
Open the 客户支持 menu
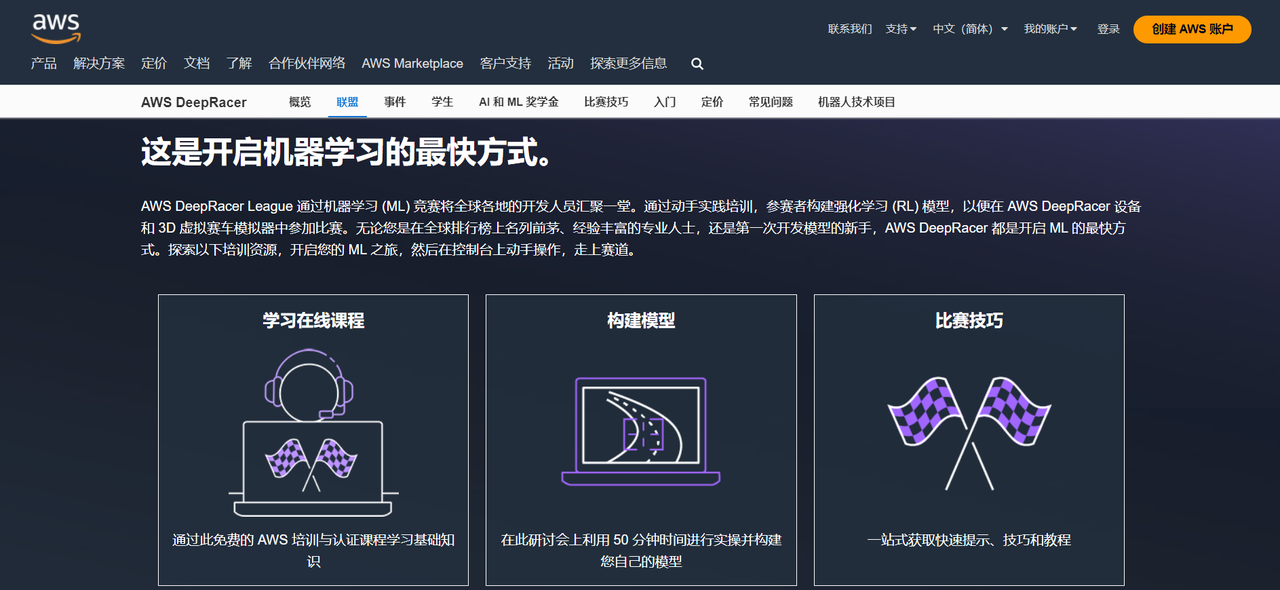click(x=505, y=63)
